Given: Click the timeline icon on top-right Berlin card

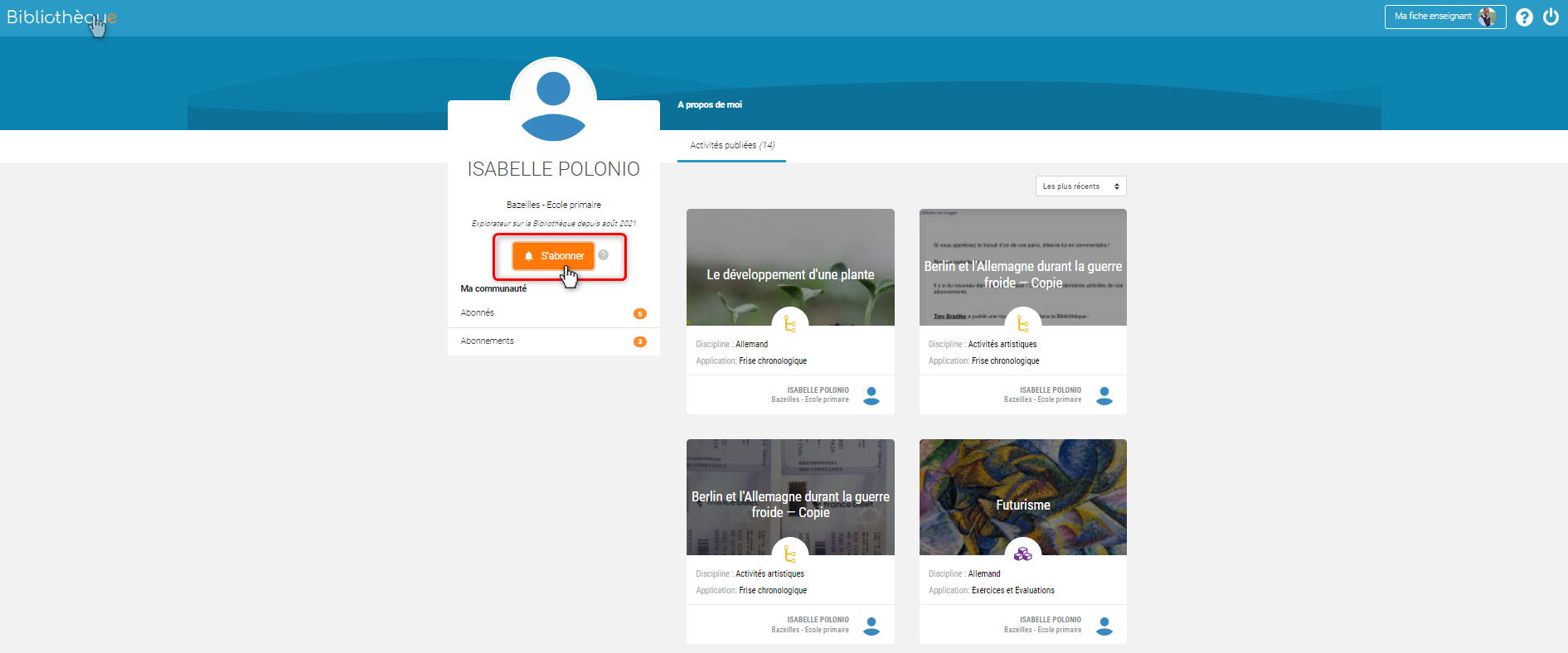Looking at the screenshot, I should point(1022,324).
